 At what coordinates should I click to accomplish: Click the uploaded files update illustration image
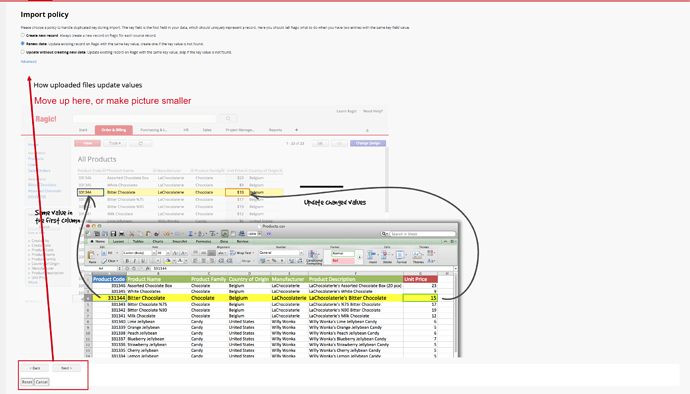pyautogui.click(x=249, y=231)
